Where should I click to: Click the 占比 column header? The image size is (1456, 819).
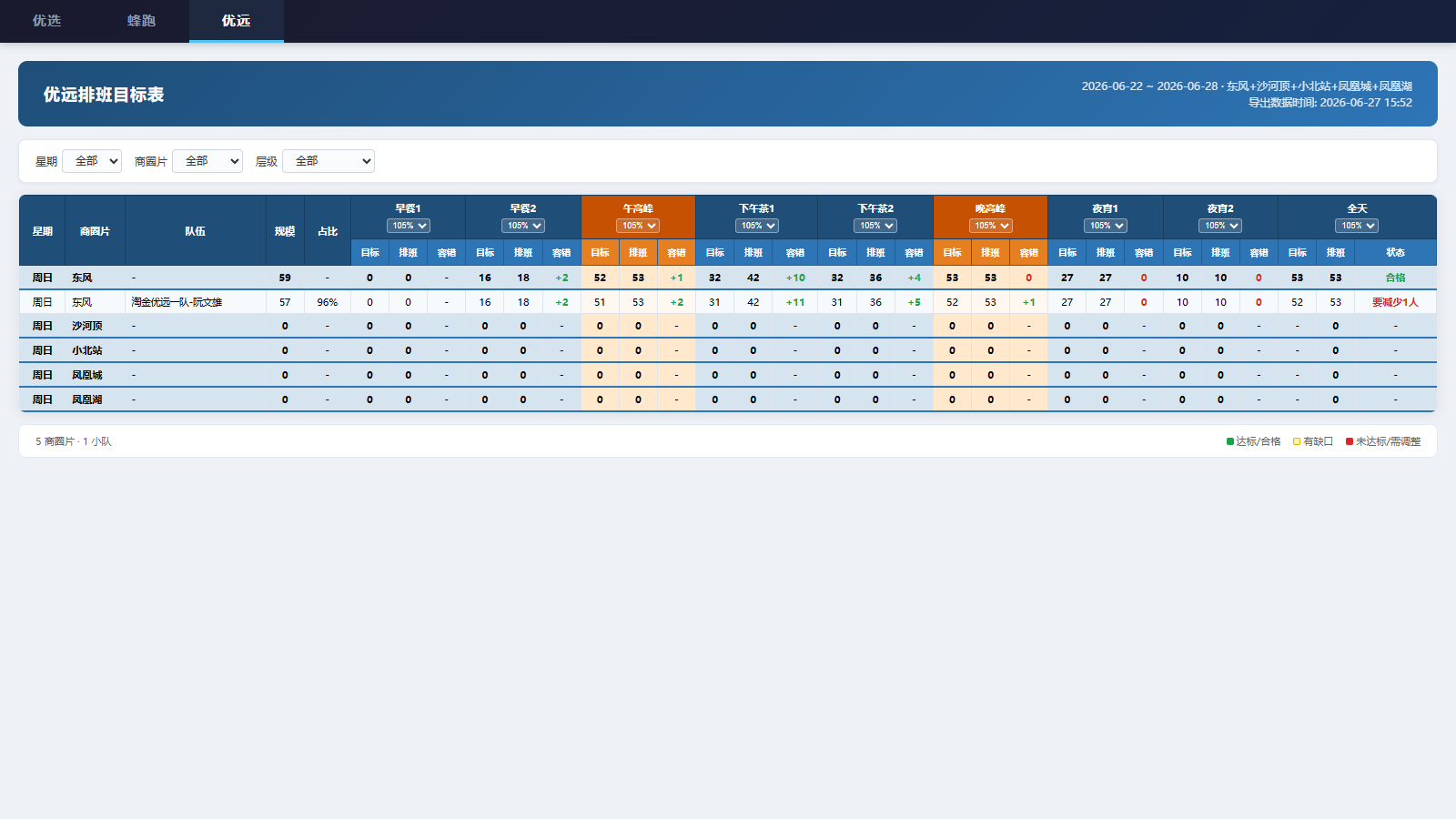point(328,231)
